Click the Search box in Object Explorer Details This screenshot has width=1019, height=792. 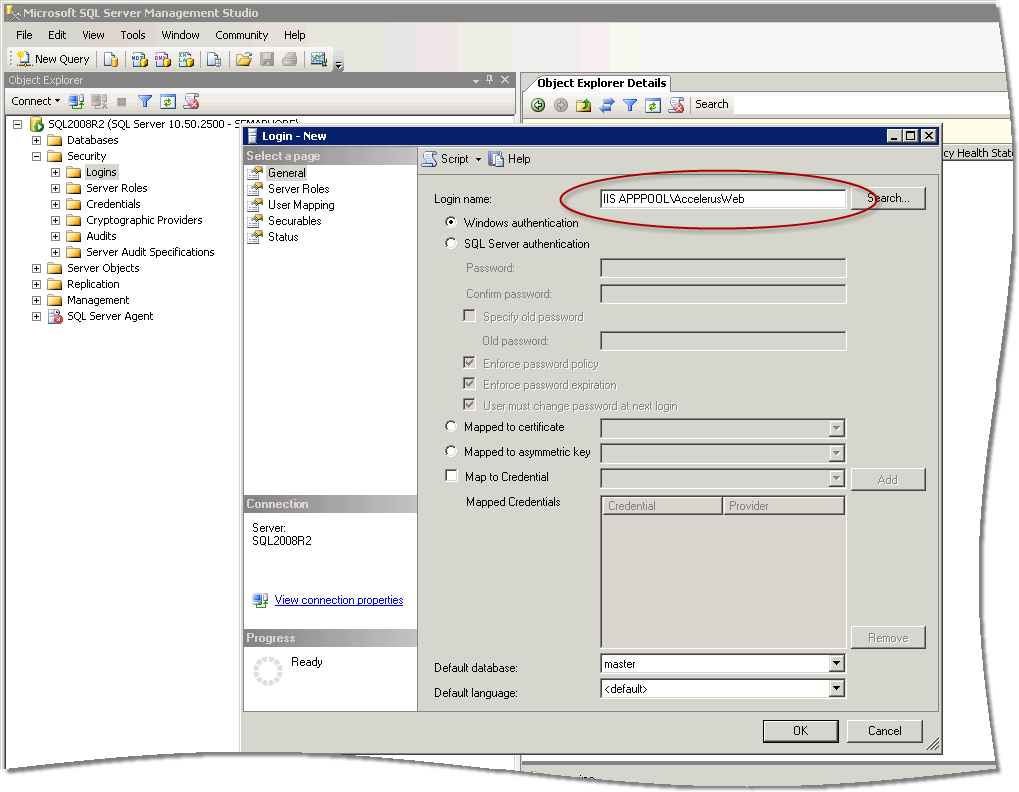point(871,105)
